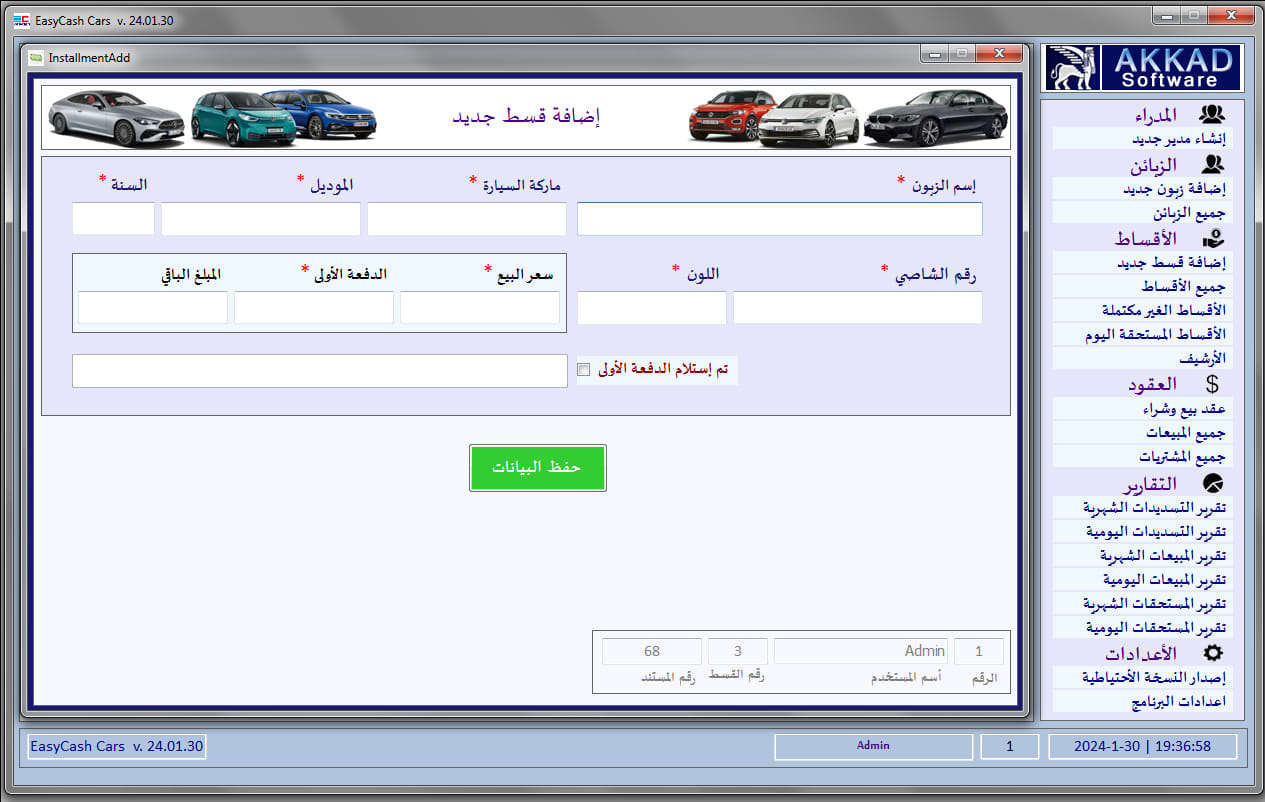The image size is (1265, 802).
Task: Enable the تم إستلام الدفعة الأولى checkbox
Action: pos(584,369)
